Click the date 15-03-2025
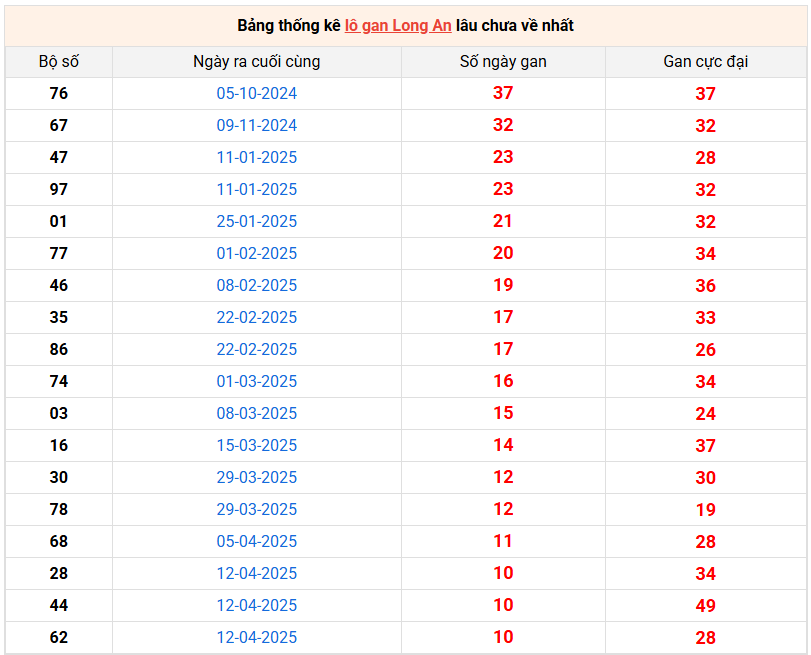The width and height of the screenshot is (811, 655). pyautogui.click(x=257, y=446)
